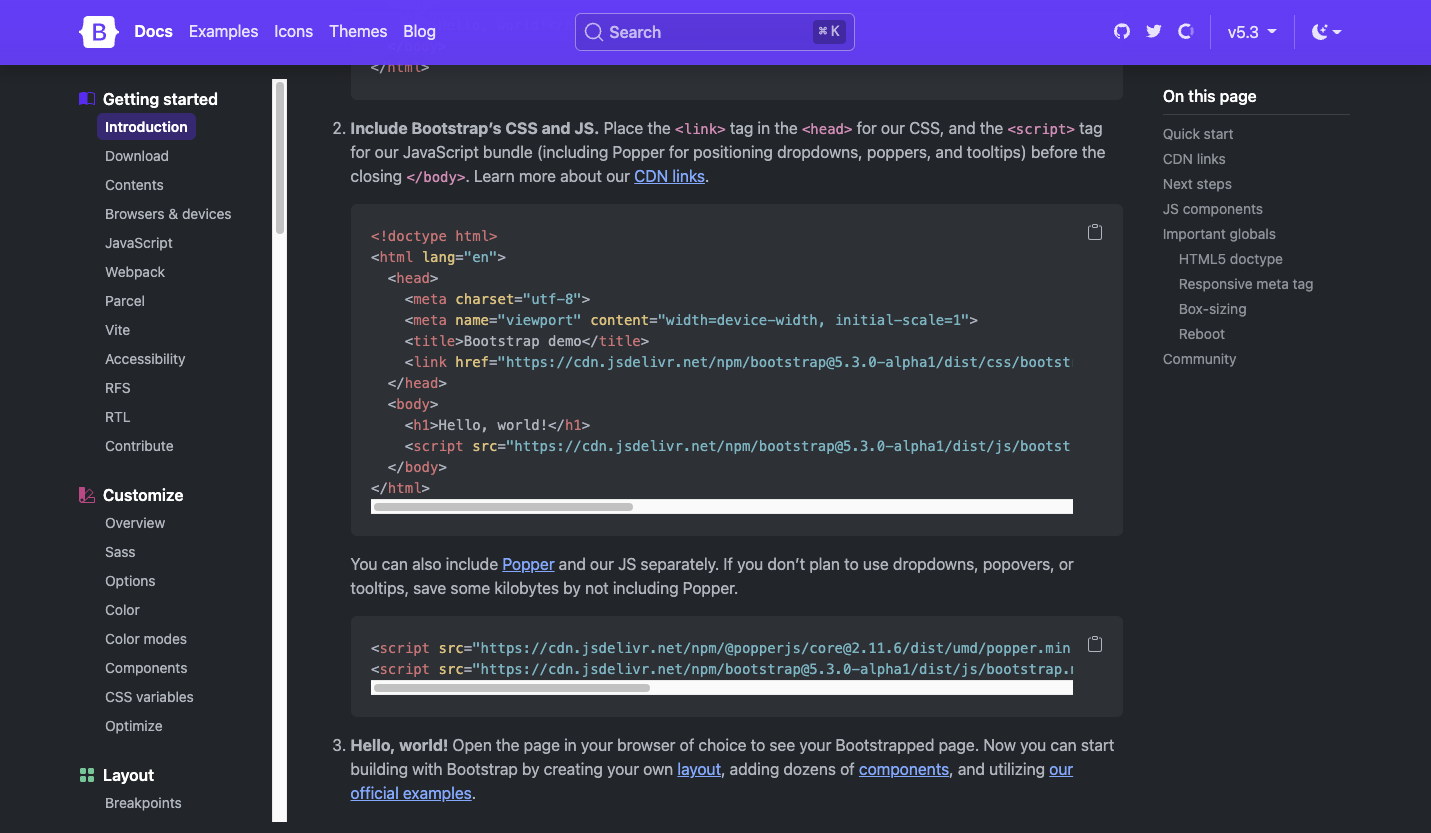Click the Bootstrap logo icon
This screenshot has width=1431, height=833.
click(x=99, y=32)
